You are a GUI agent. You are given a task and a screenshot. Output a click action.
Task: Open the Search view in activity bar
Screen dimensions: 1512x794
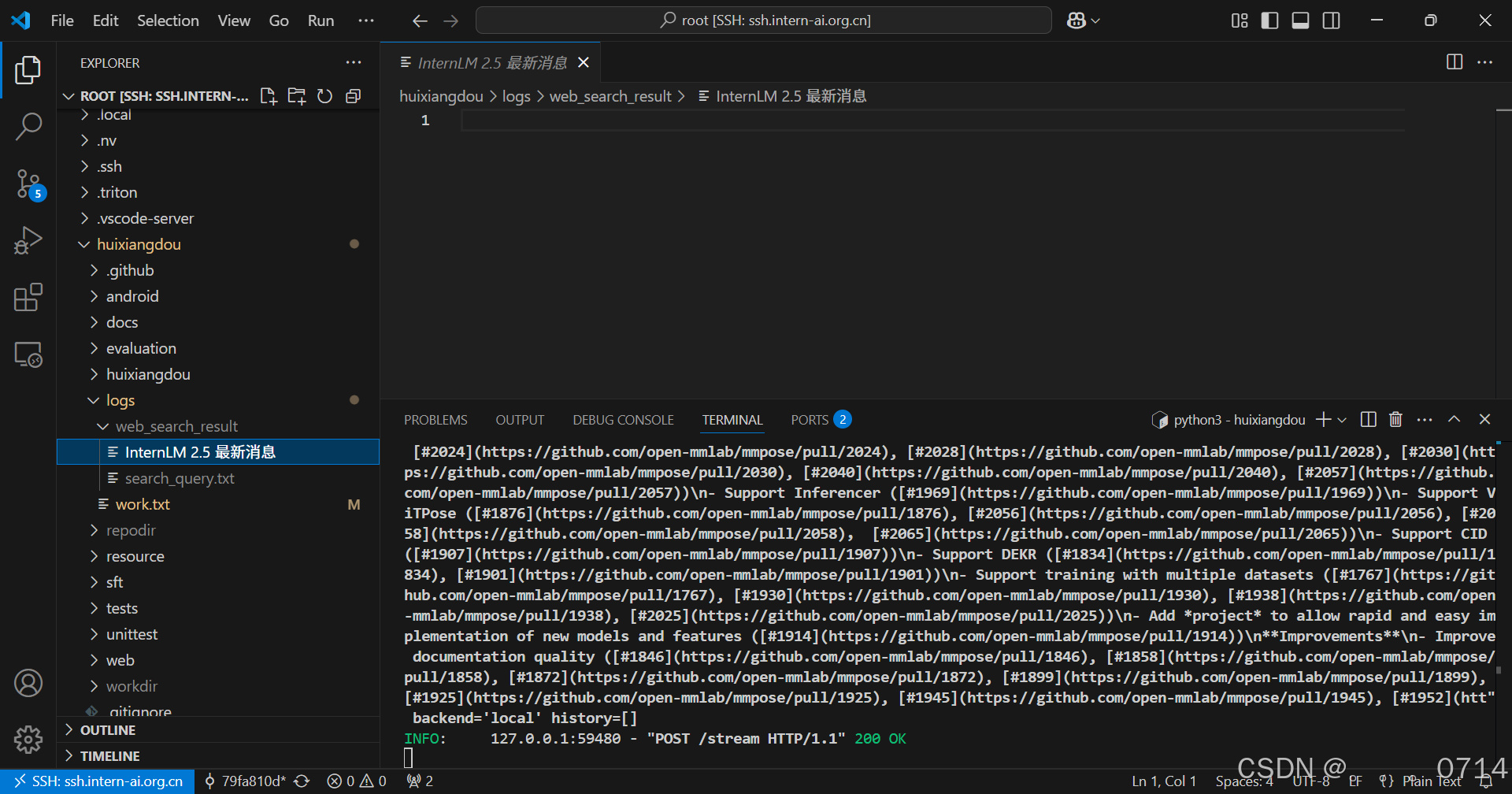click(x=28, y=126)
